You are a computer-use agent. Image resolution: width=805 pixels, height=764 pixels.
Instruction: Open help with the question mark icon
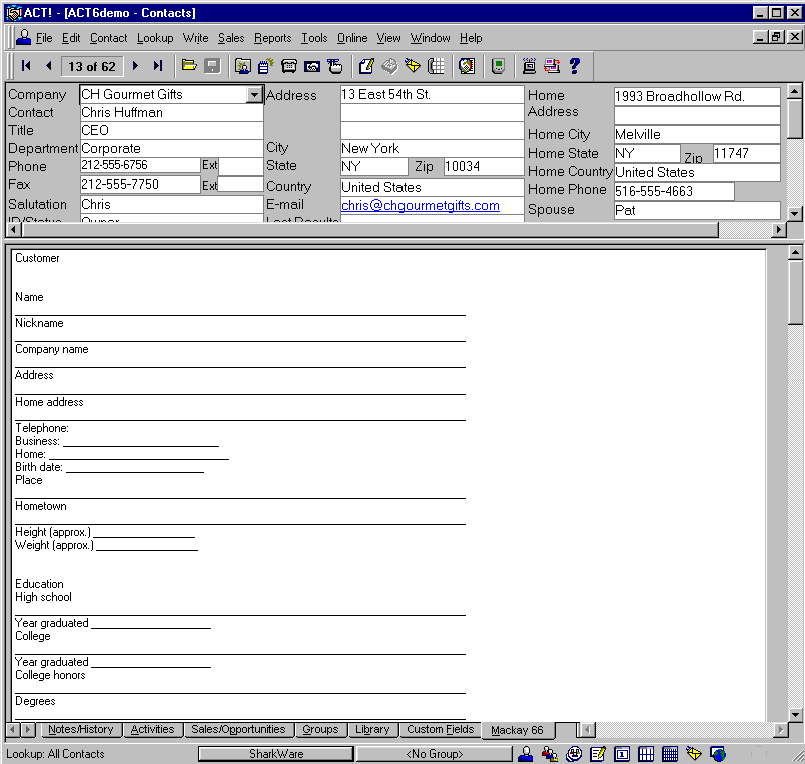point(574,66)
